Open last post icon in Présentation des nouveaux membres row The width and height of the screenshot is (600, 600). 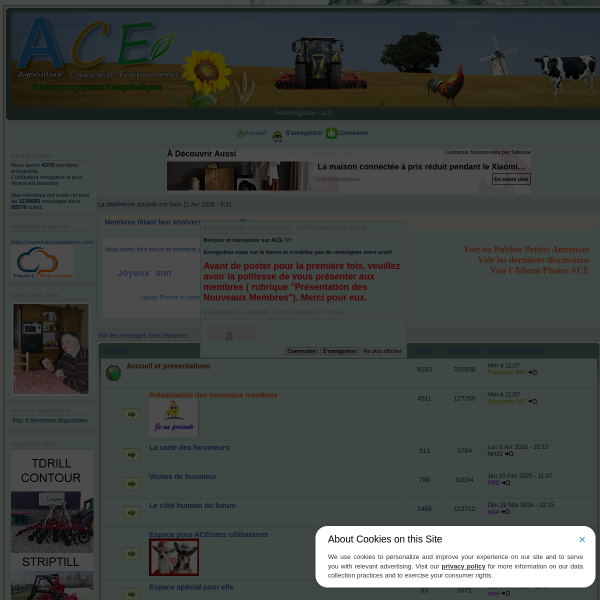click(x=533, y=402)
